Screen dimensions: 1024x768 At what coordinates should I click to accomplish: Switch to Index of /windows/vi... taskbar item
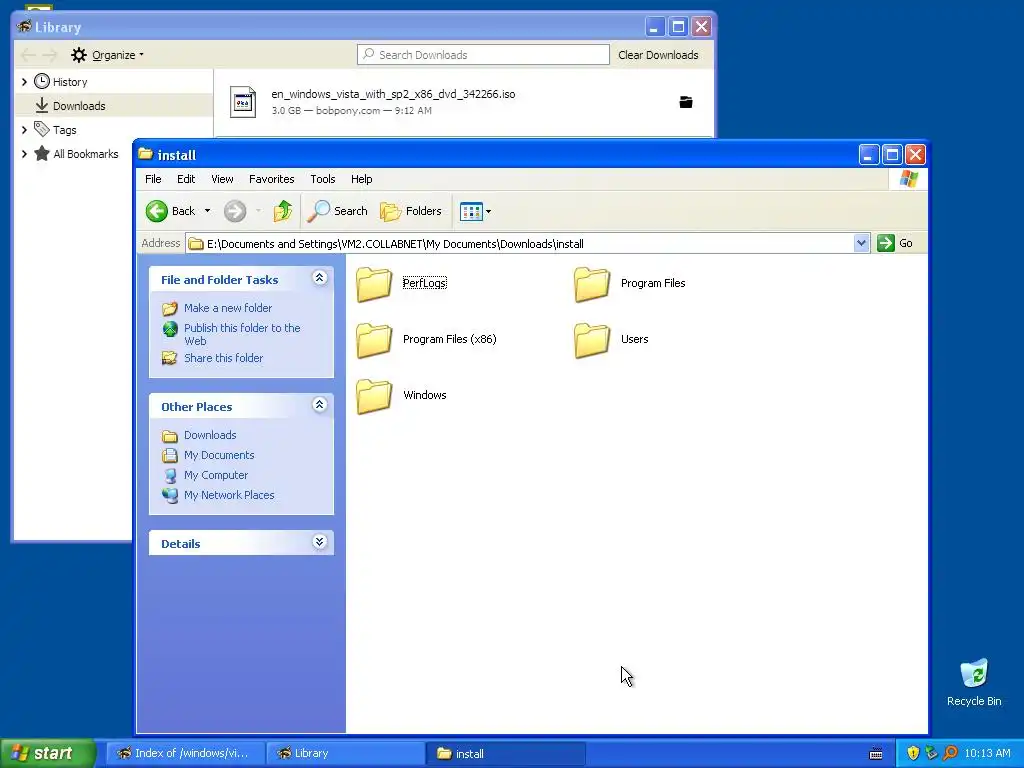point(186,753)
